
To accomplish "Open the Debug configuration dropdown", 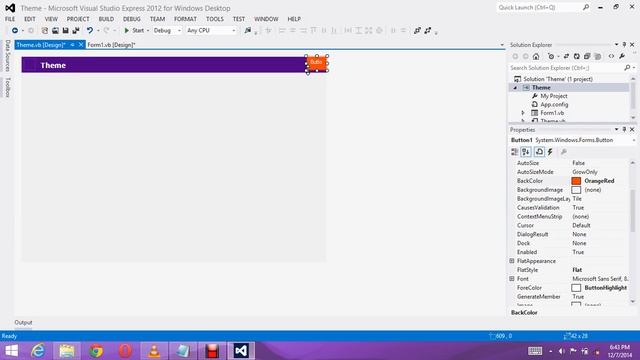I will point(179,31).
